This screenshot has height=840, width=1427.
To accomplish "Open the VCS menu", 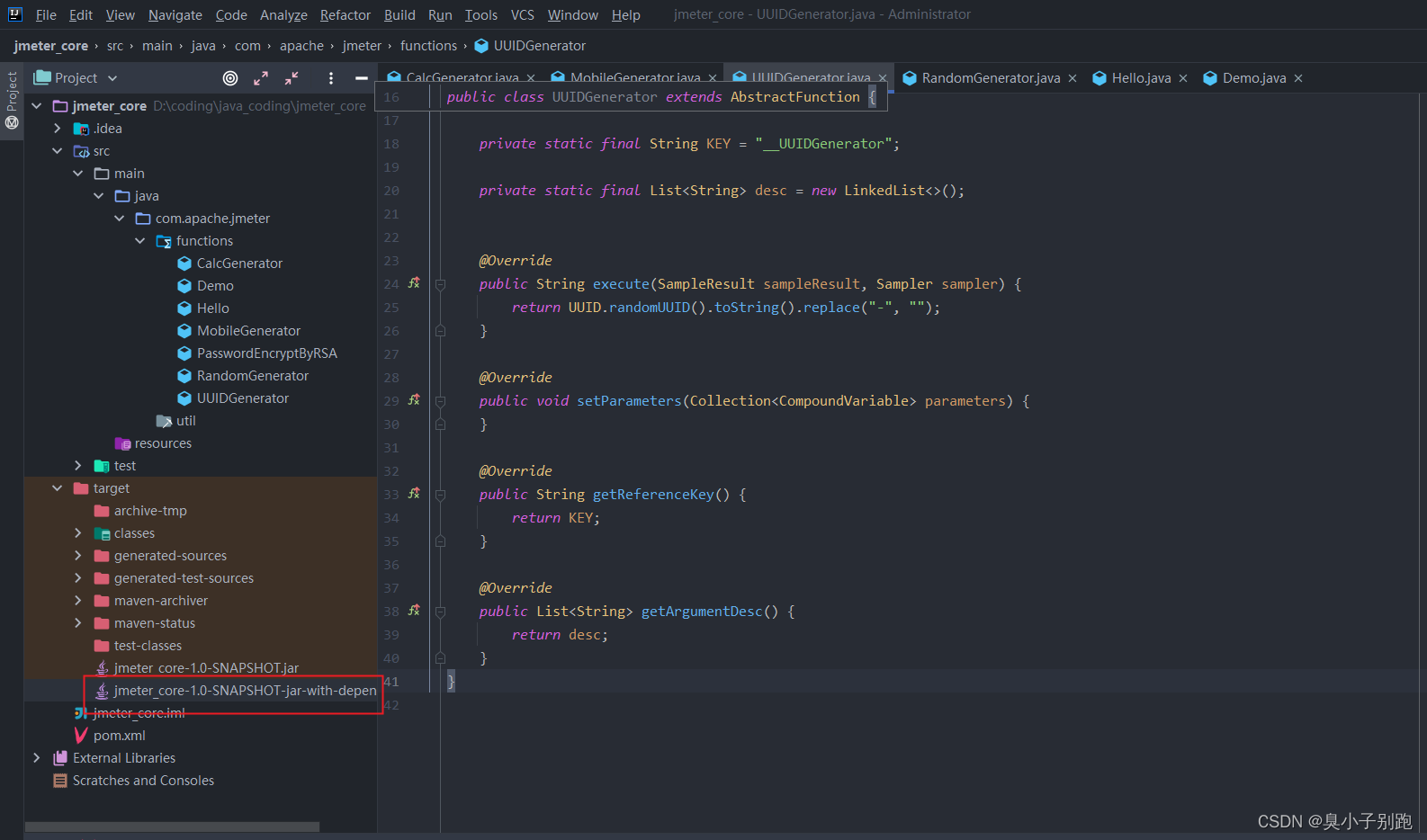I will 523,14.
